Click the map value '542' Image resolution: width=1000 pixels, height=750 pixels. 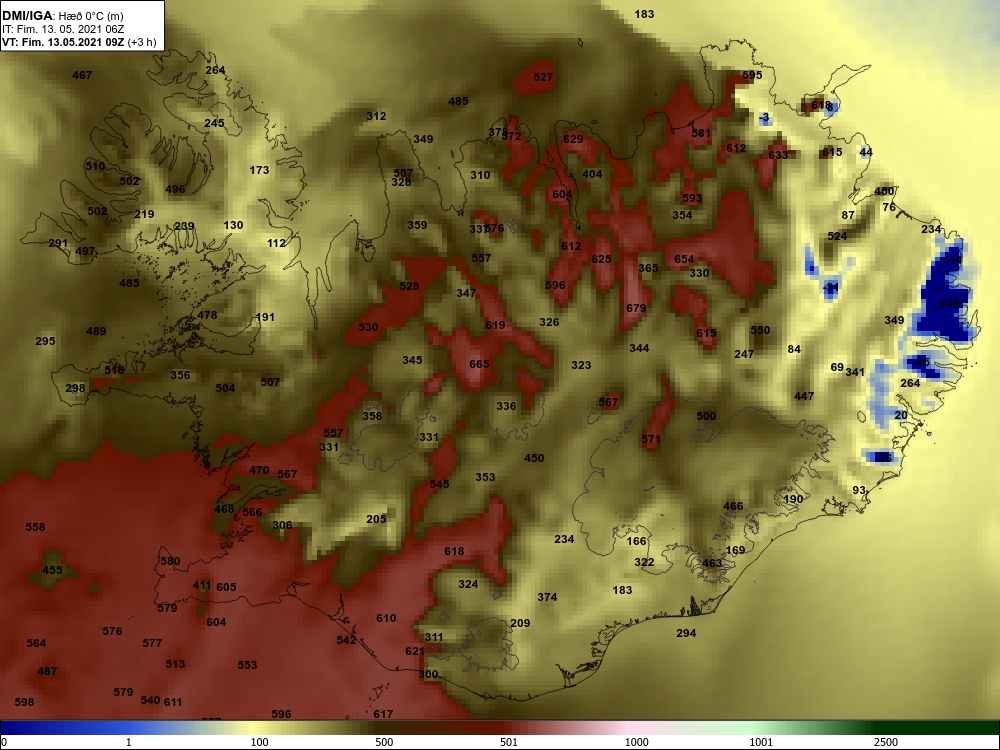pos(346,640)
